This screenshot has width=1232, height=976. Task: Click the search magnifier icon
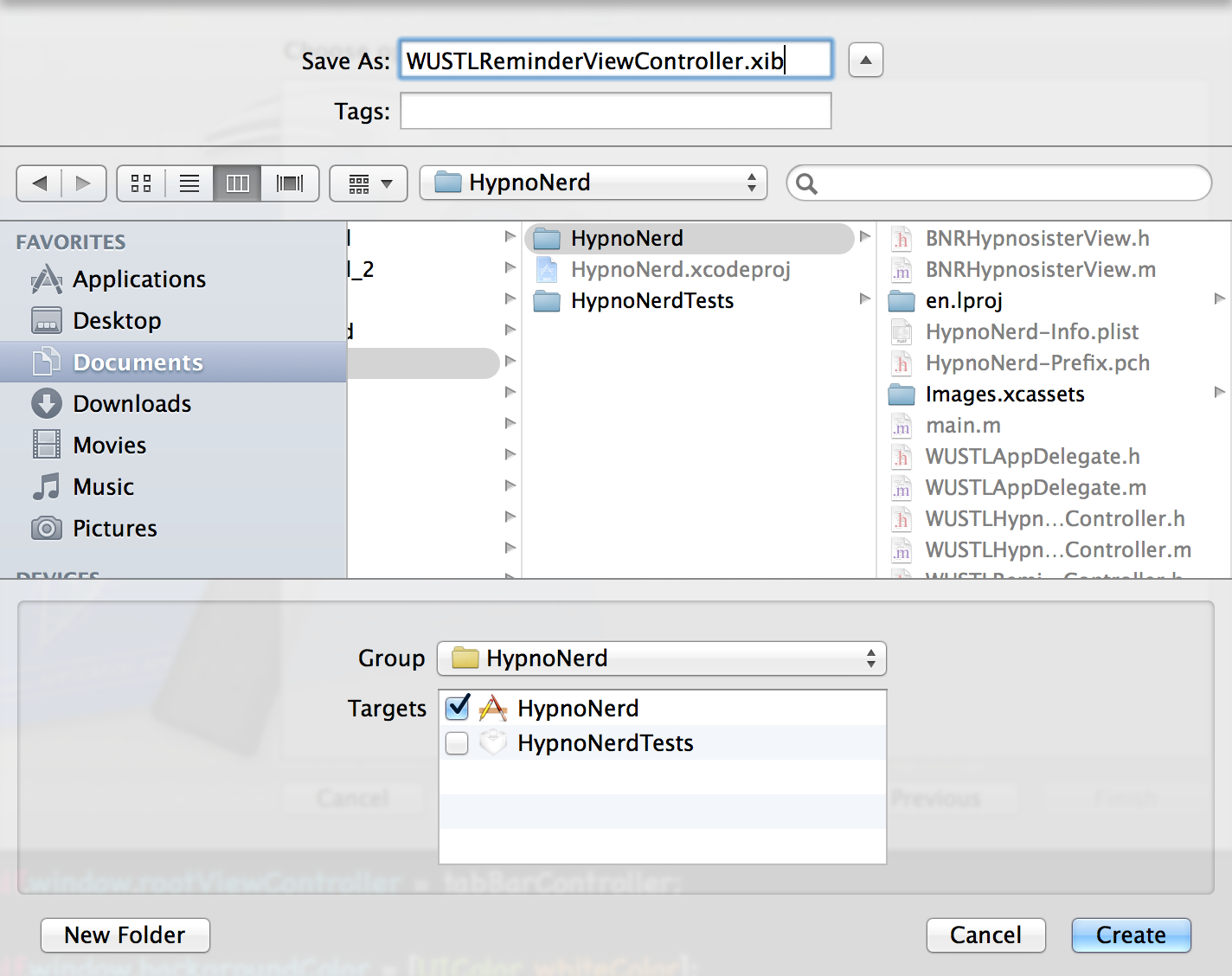pos(806,183)
